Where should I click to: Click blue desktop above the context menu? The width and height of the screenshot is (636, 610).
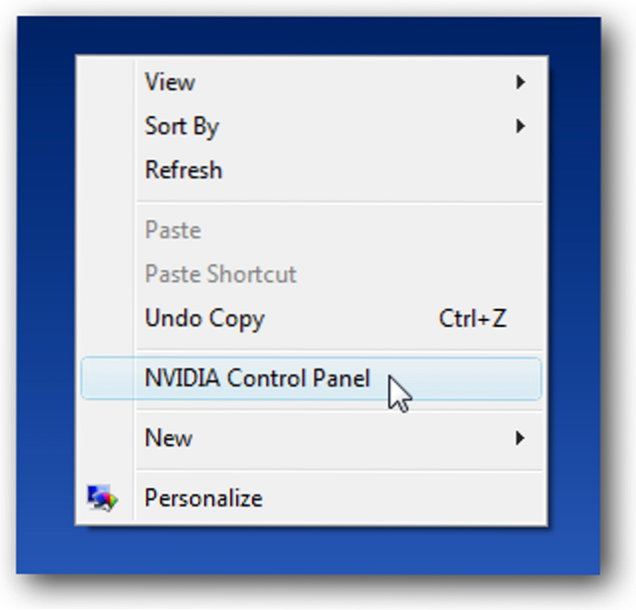300,35
